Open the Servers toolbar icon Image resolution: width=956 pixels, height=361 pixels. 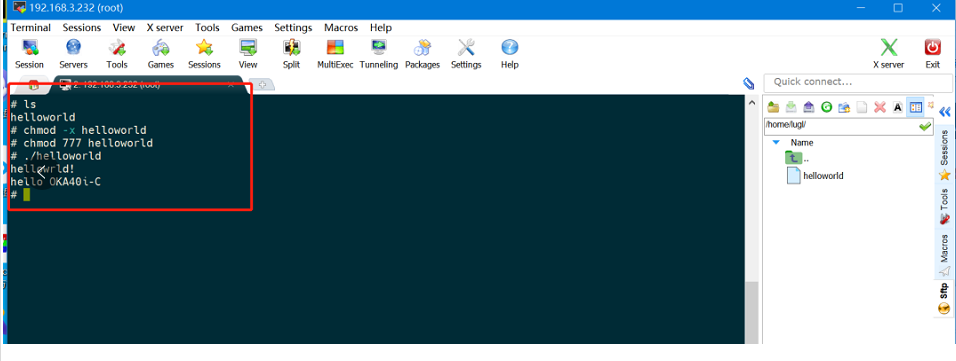click(73, 54)
